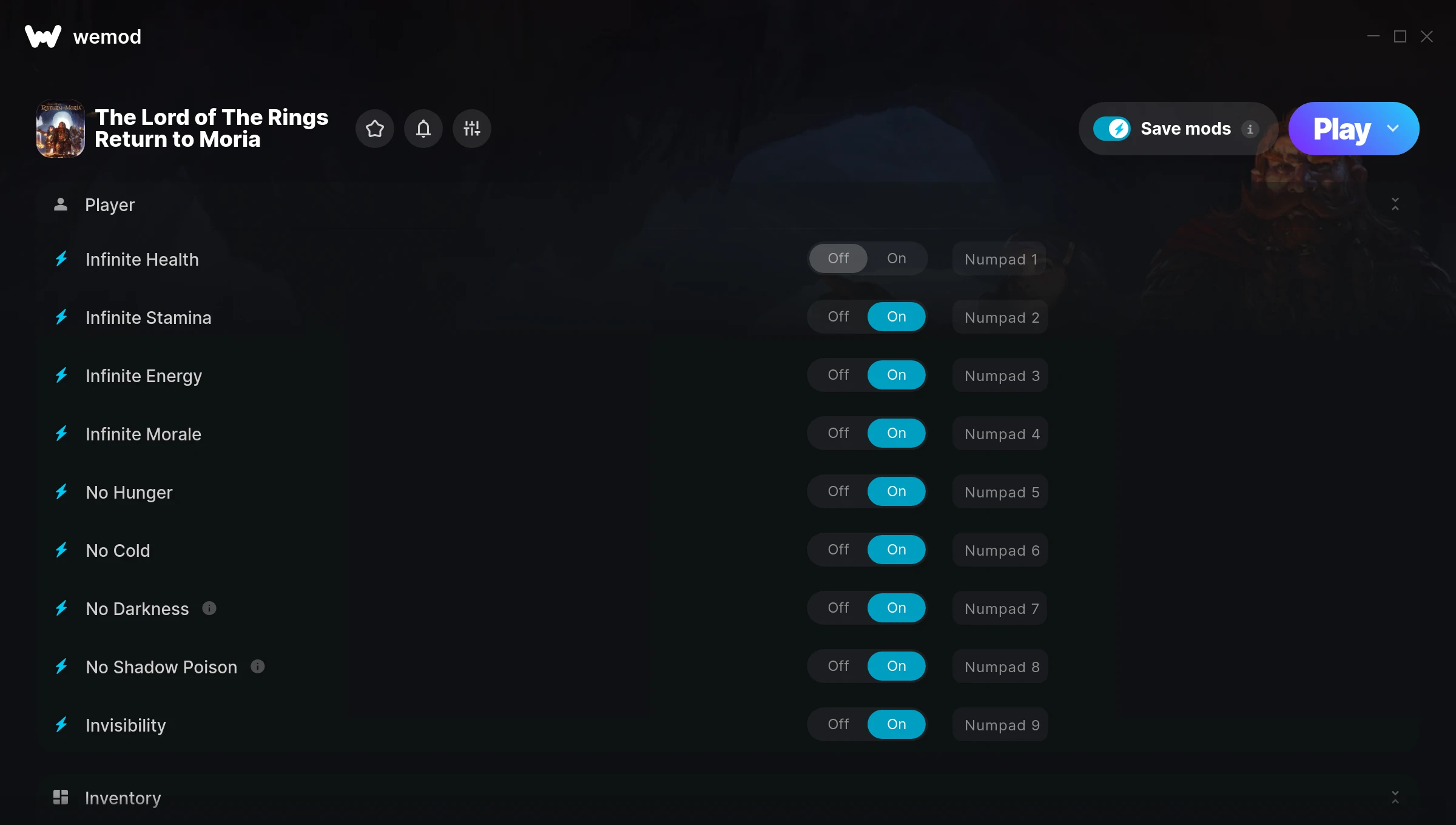Click Numpad 1 keybind for Infinite Health
Viewport: 1456px width, 825px height.
(1002, 258)
